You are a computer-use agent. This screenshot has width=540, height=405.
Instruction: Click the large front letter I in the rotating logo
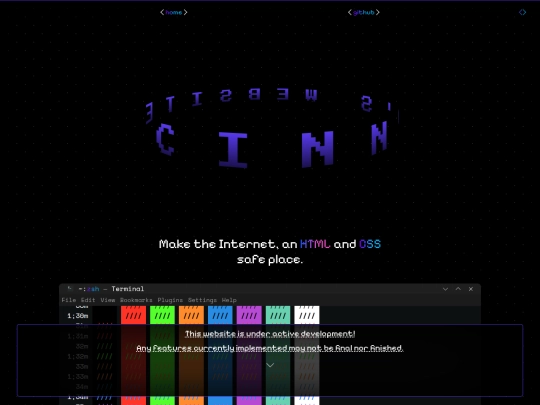[x=233, y=150]
